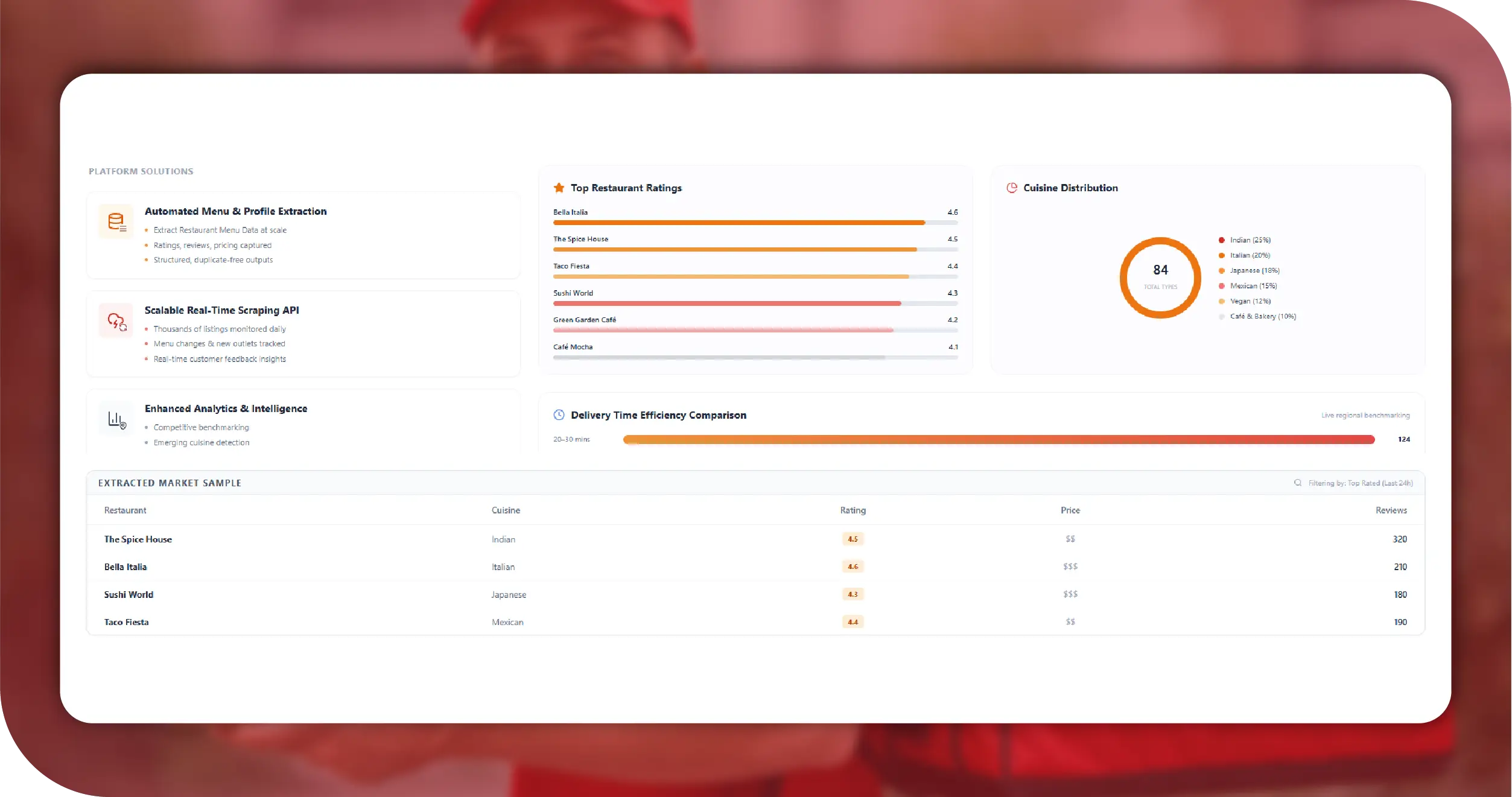The width and height of the screenshot is (1512, 797).
Task: Select the Taco Fiesta table row
Action: (126, 622)
